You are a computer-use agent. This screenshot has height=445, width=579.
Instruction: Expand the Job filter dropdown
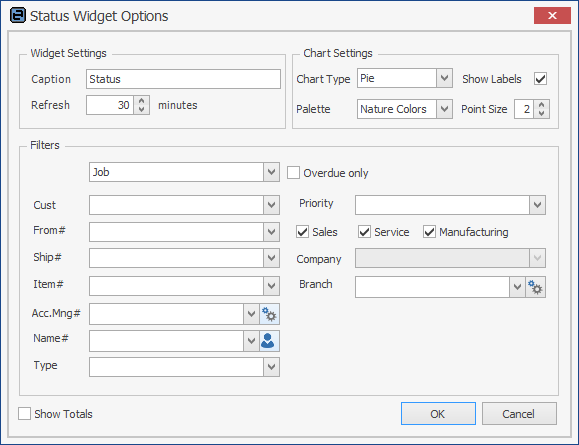click(271, 172)
